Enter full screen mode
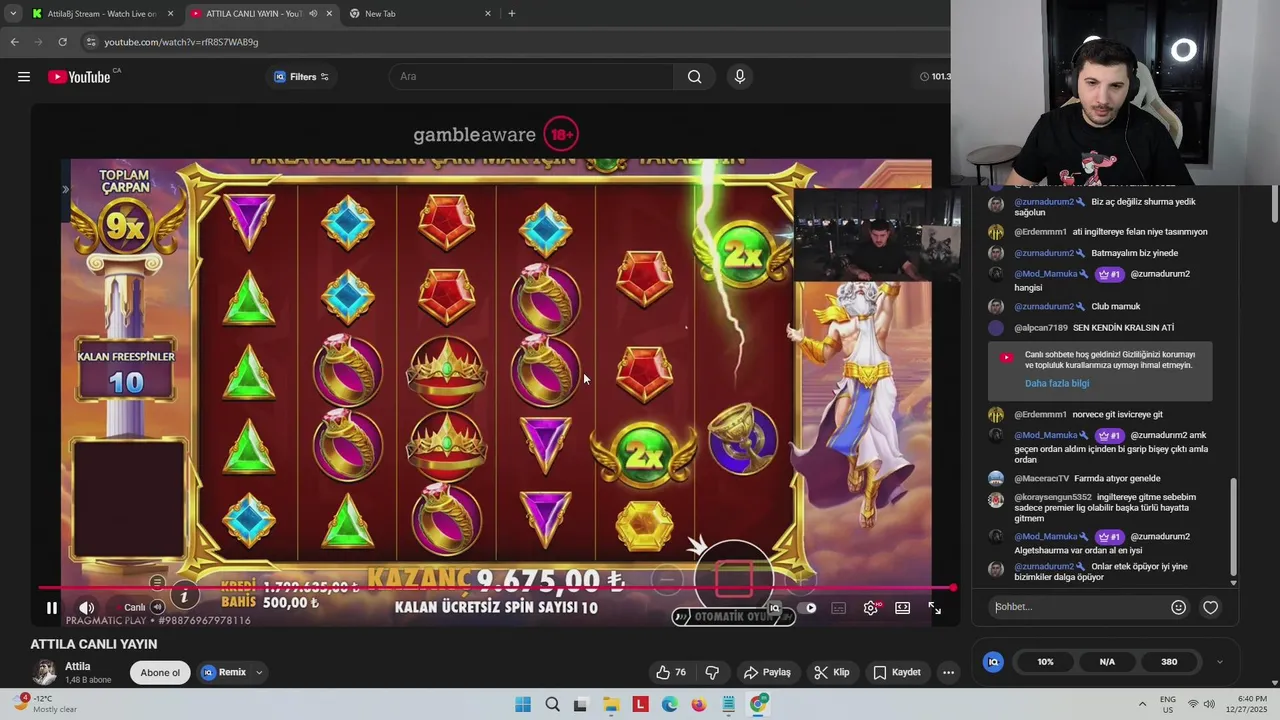 (x=934, y=608)
